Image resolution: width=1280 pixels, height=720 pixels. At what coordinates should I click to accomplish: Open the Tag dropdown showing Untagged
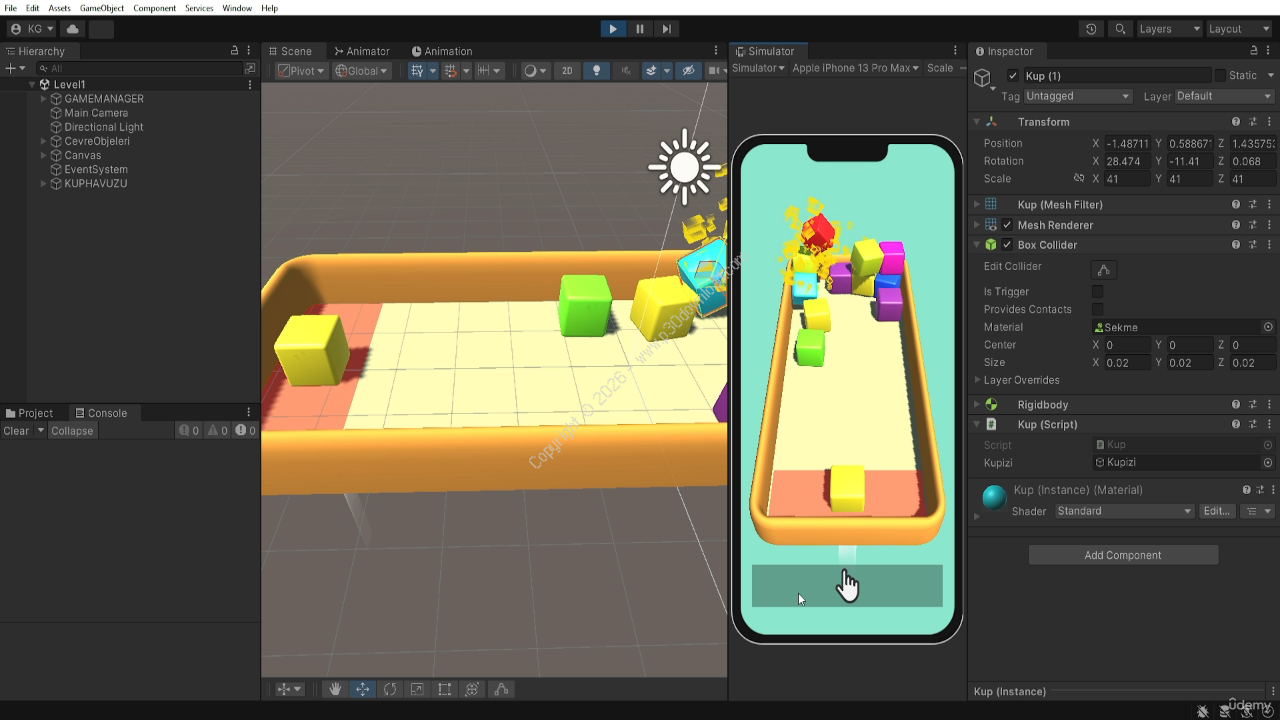pos(1077,96)
